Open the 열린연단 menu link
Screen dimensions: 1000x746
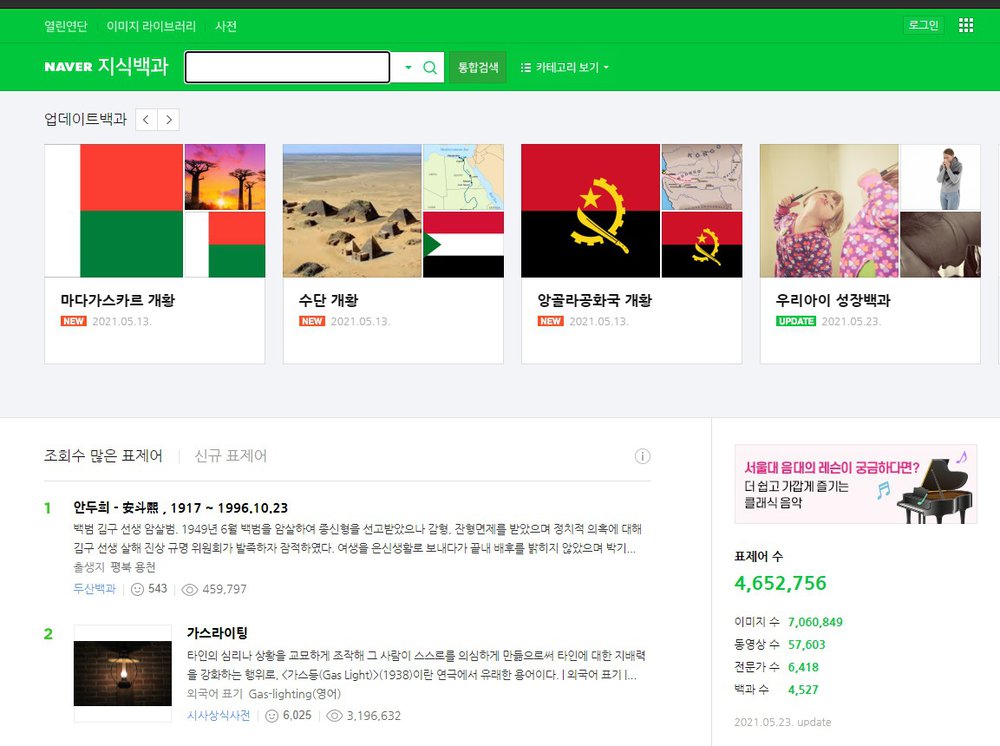click(x=66, y=26)
